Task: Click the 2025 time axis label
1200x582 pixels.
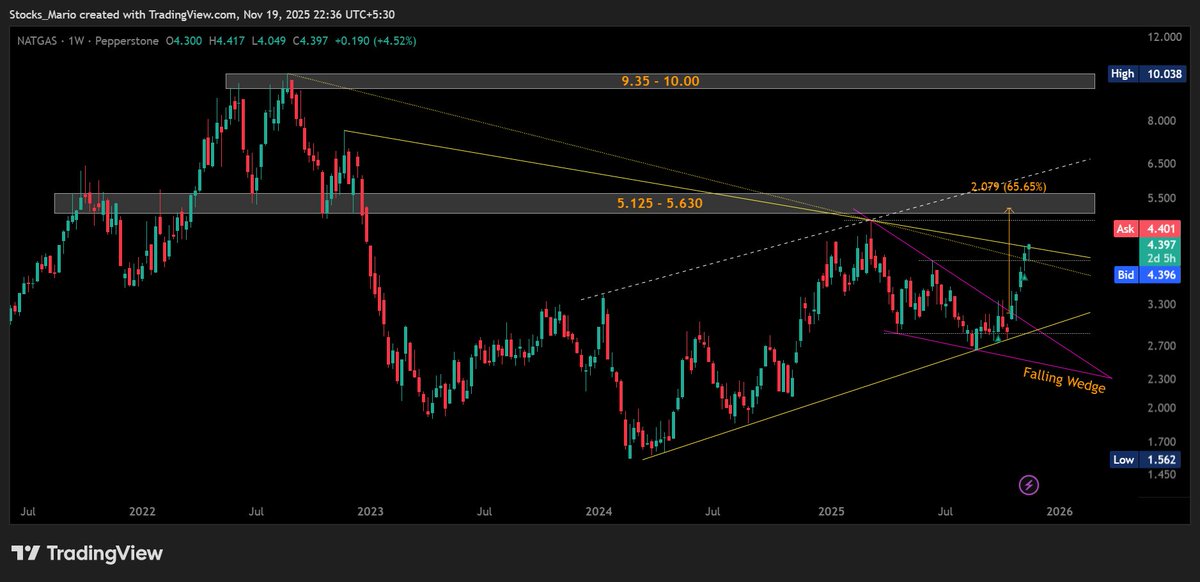Action: (832, 511)
